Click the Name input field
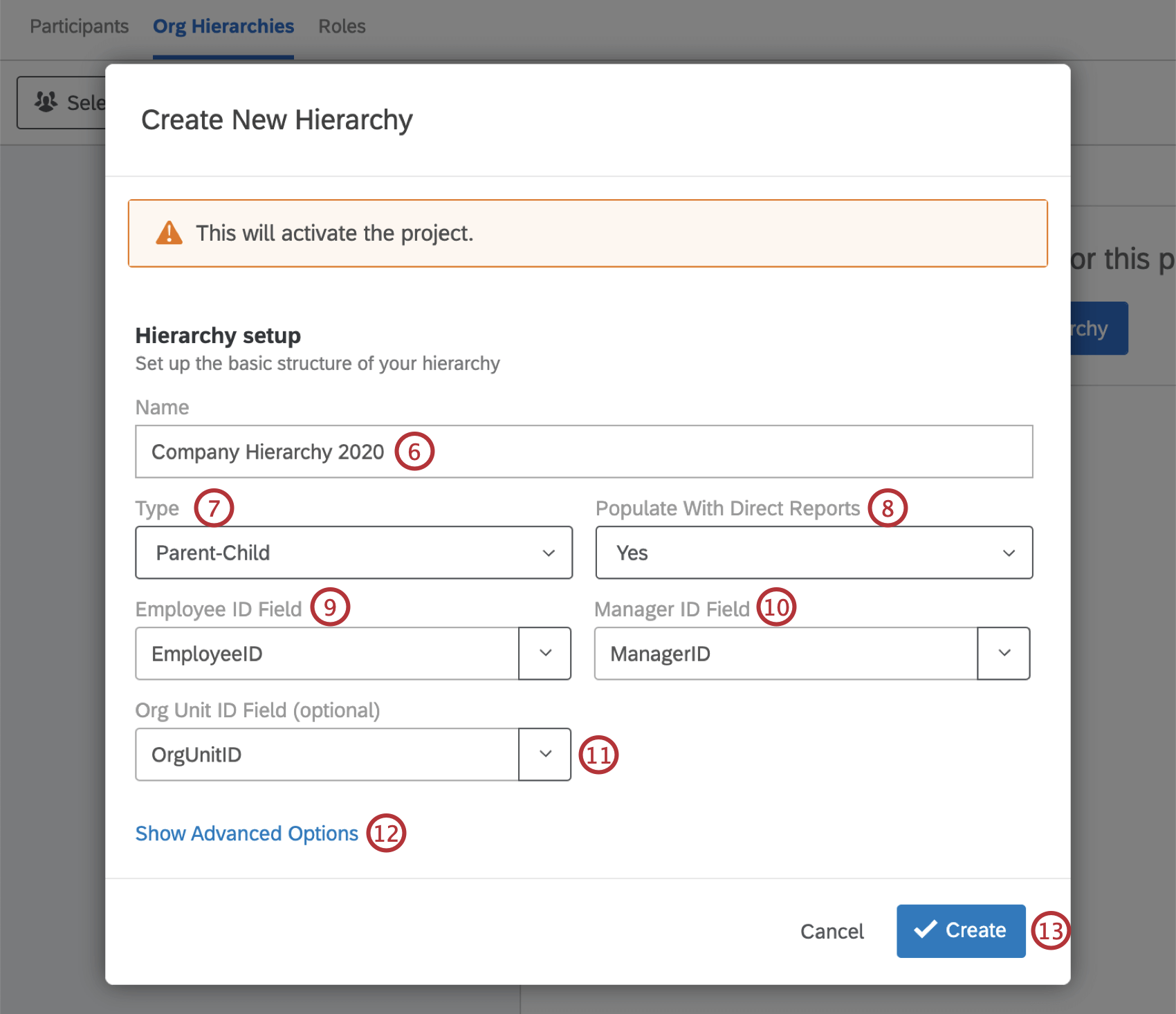 (583, 452)
